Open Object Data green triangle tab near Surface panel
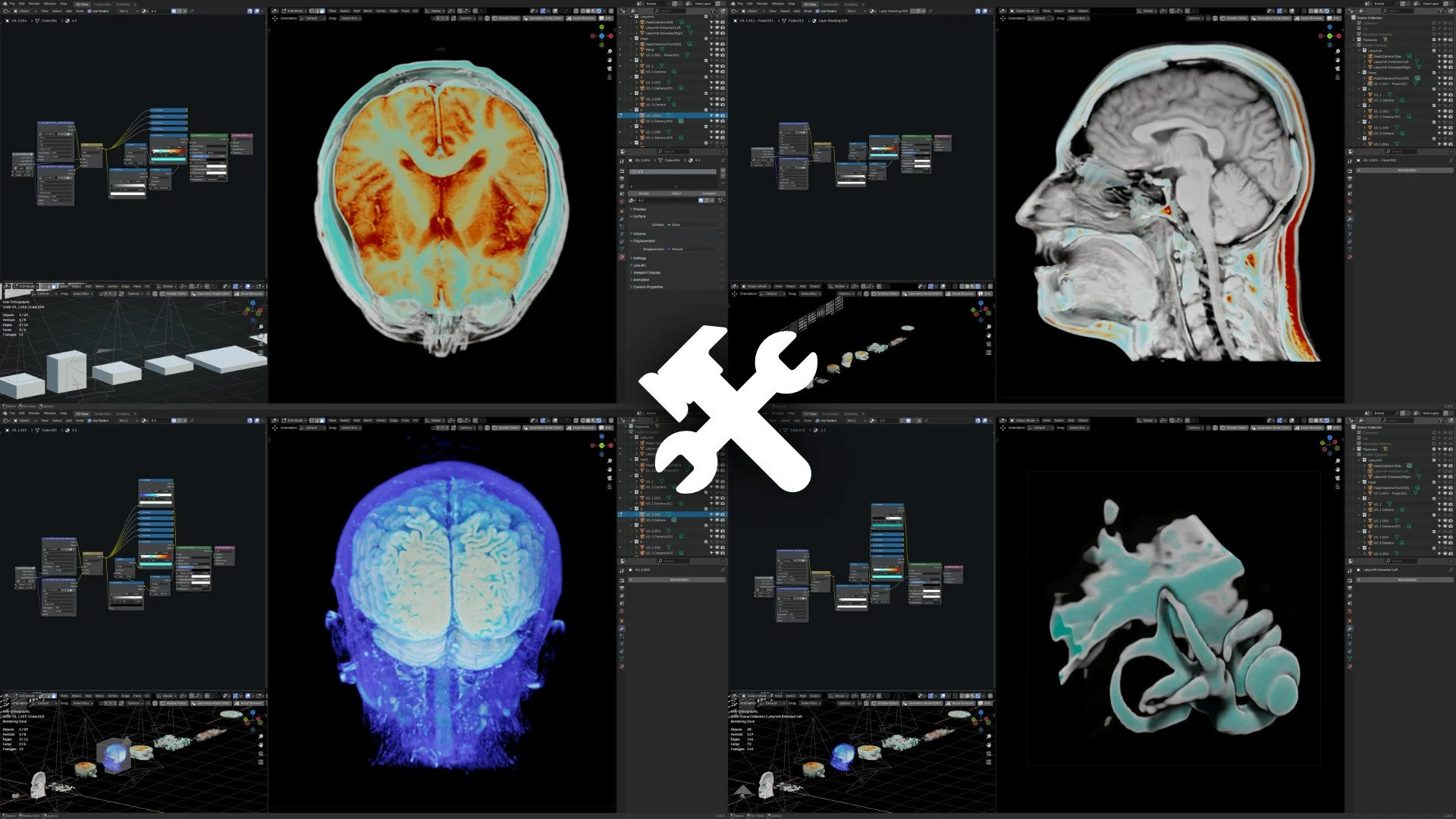Image resolution: width=1456 pixels, height=819 pixels. click(622, 249)
